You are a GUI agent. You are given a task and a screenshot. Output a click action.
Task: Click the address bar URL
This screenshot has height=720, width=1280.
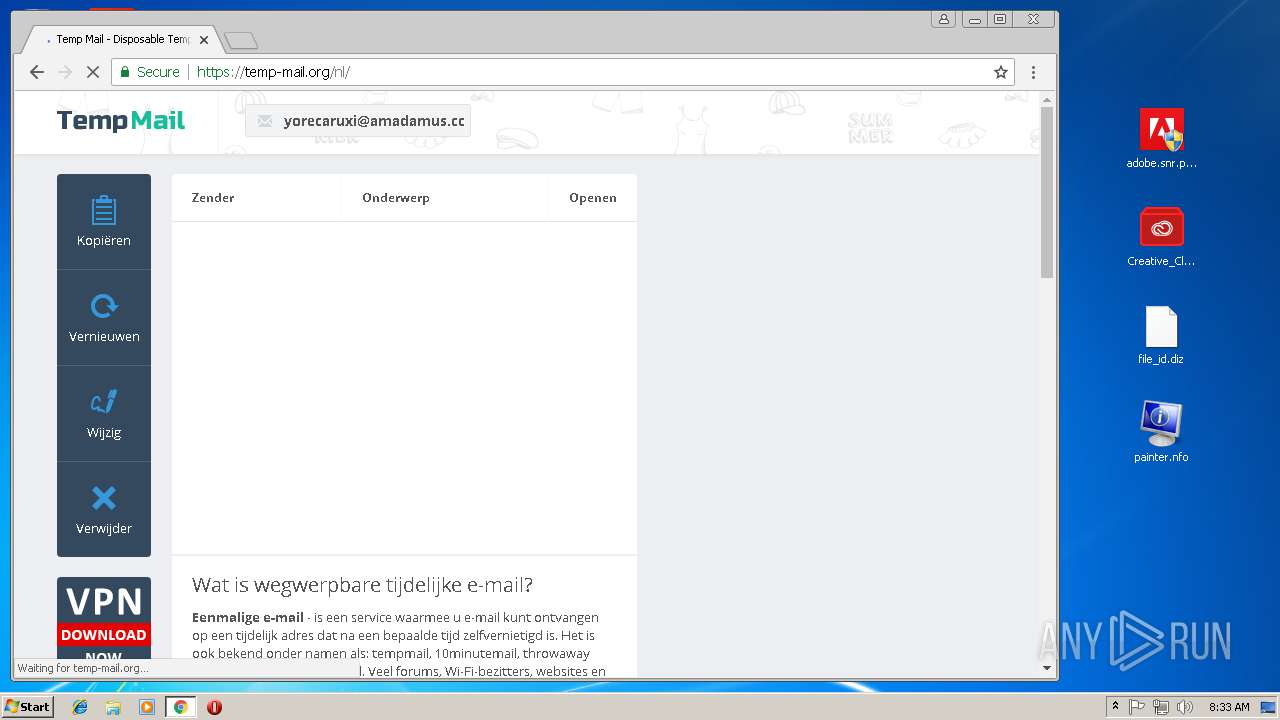pos(273,72)
